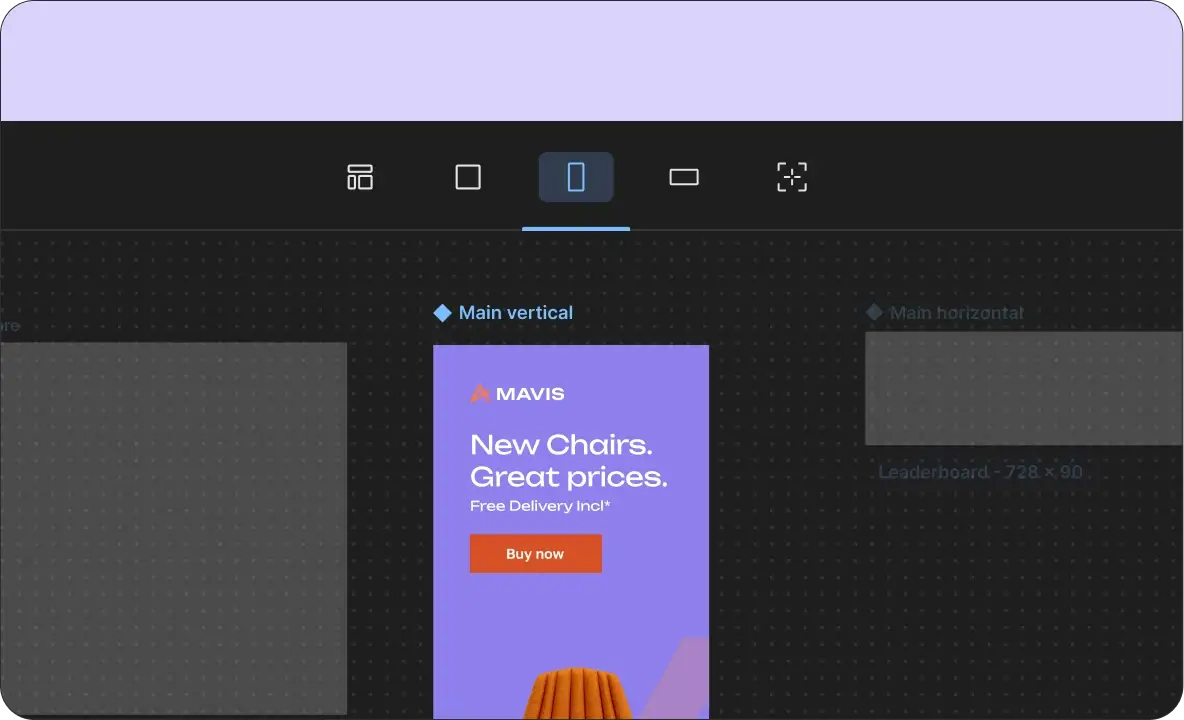Select the vertical portrait format icon
The width and height of the screenshot is (1184, 720).
click(576, 176)
